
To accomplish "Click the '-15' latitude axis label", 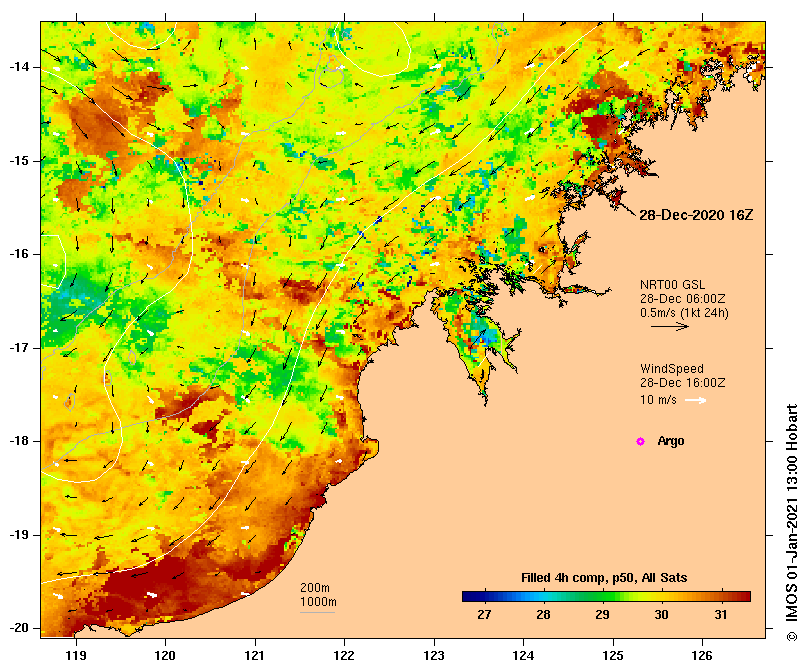I will pyautogui.click(x=19, y=161).
